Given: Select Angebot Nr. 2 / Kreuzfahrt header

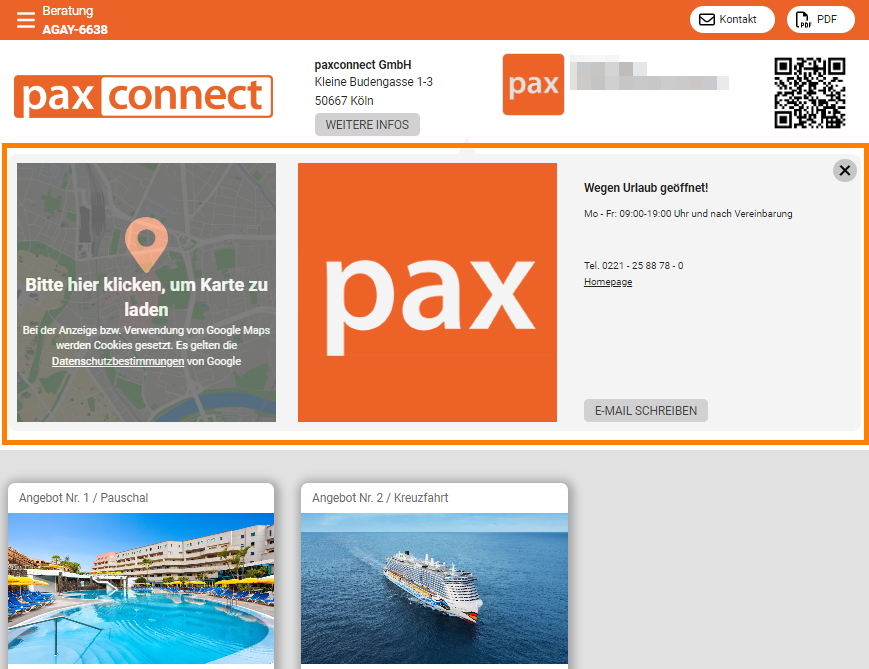Looking at the screenshot, I should point(380,498).
